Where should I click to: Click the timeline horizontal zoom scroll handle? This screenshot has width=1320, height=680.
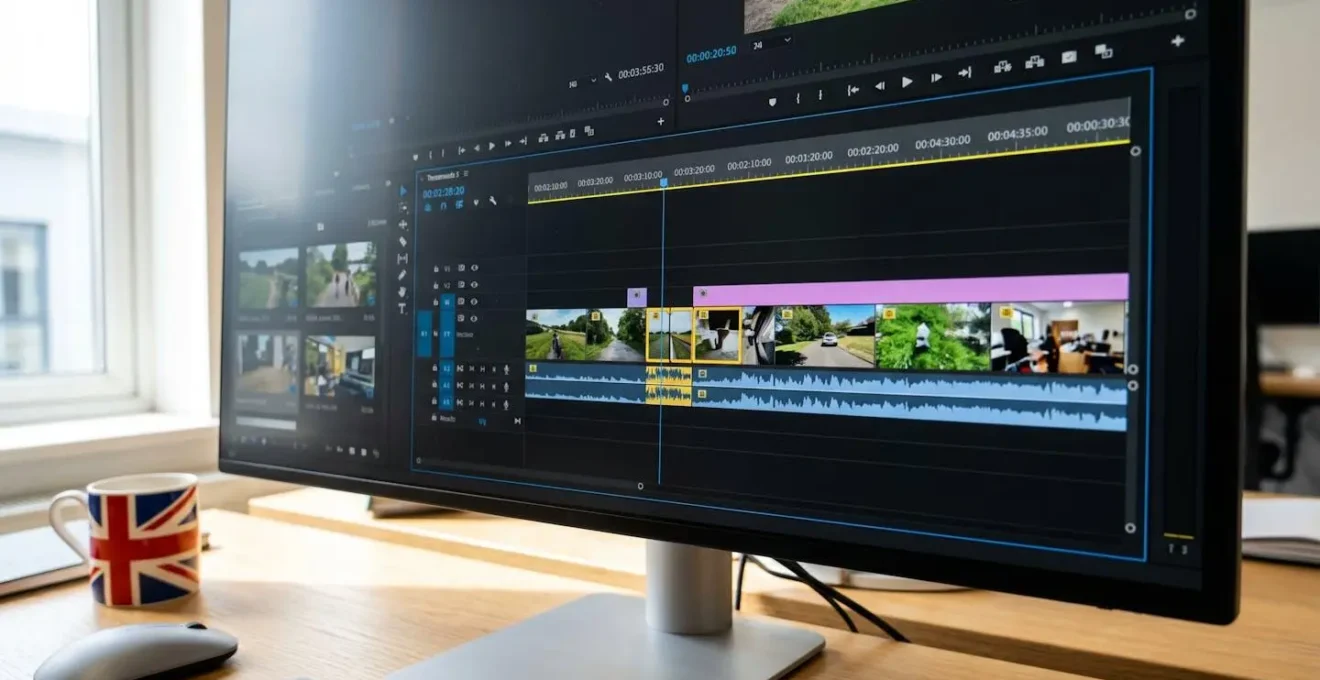click(640, 486)
